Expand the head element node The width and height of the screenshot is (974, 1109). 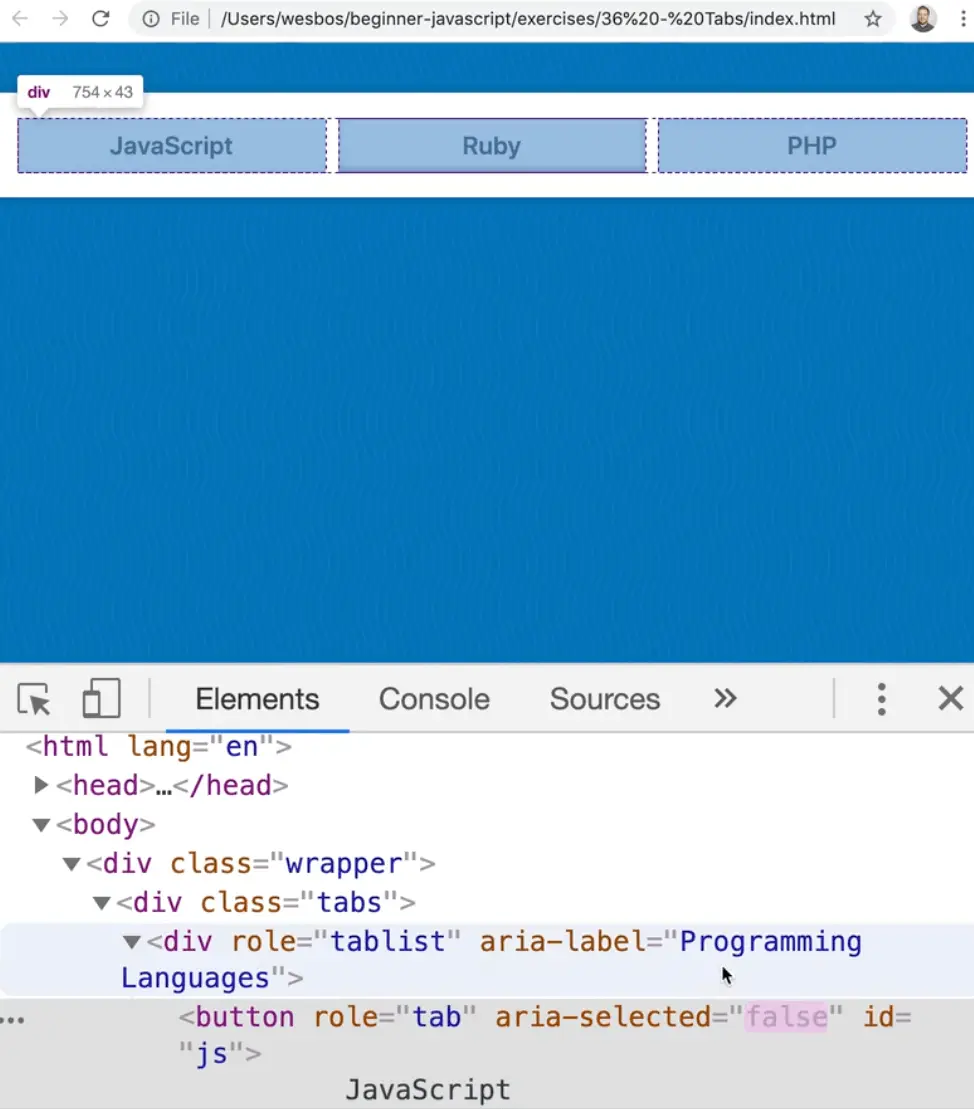(41, 785)
